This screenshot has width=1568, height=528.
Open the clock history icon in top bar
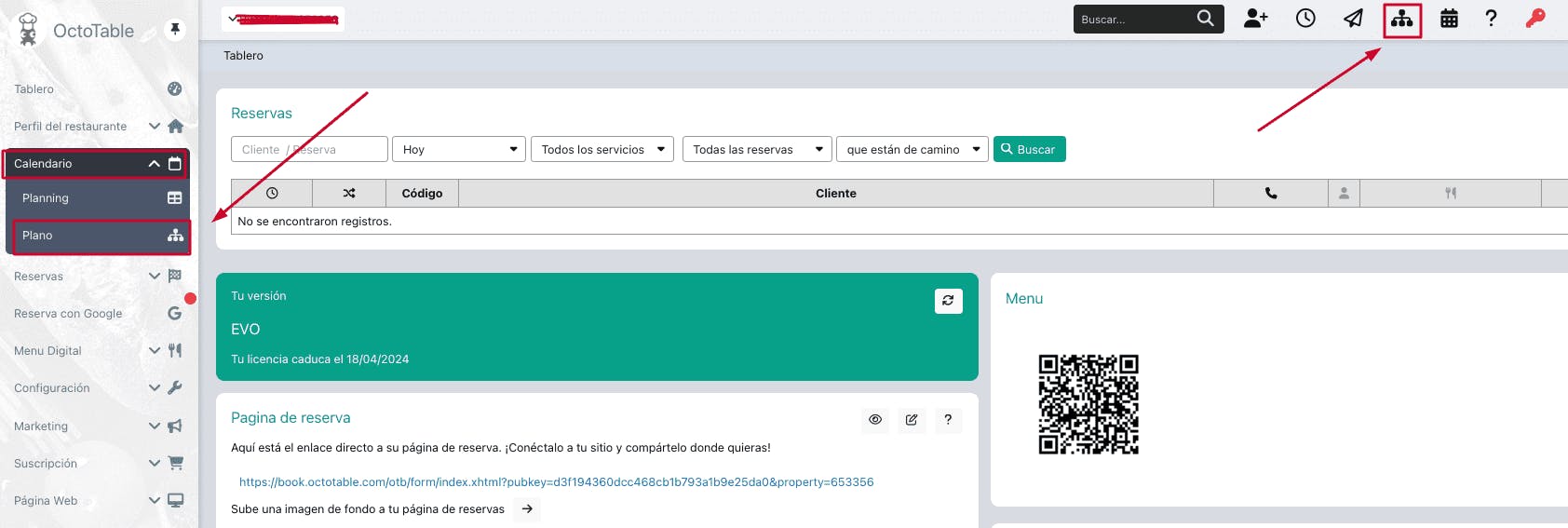1305,19
